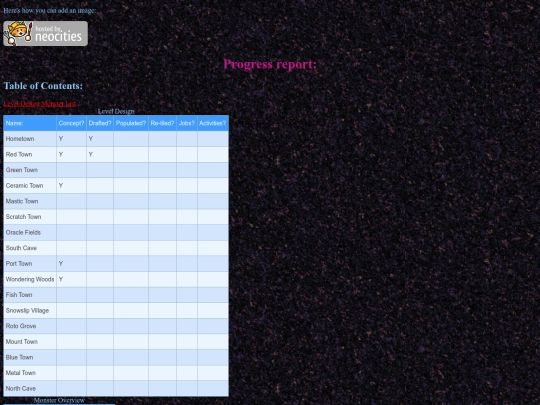Select the Roto Grove row name cell
This screenshot has width=540, height=405.
tap(30, 326)
